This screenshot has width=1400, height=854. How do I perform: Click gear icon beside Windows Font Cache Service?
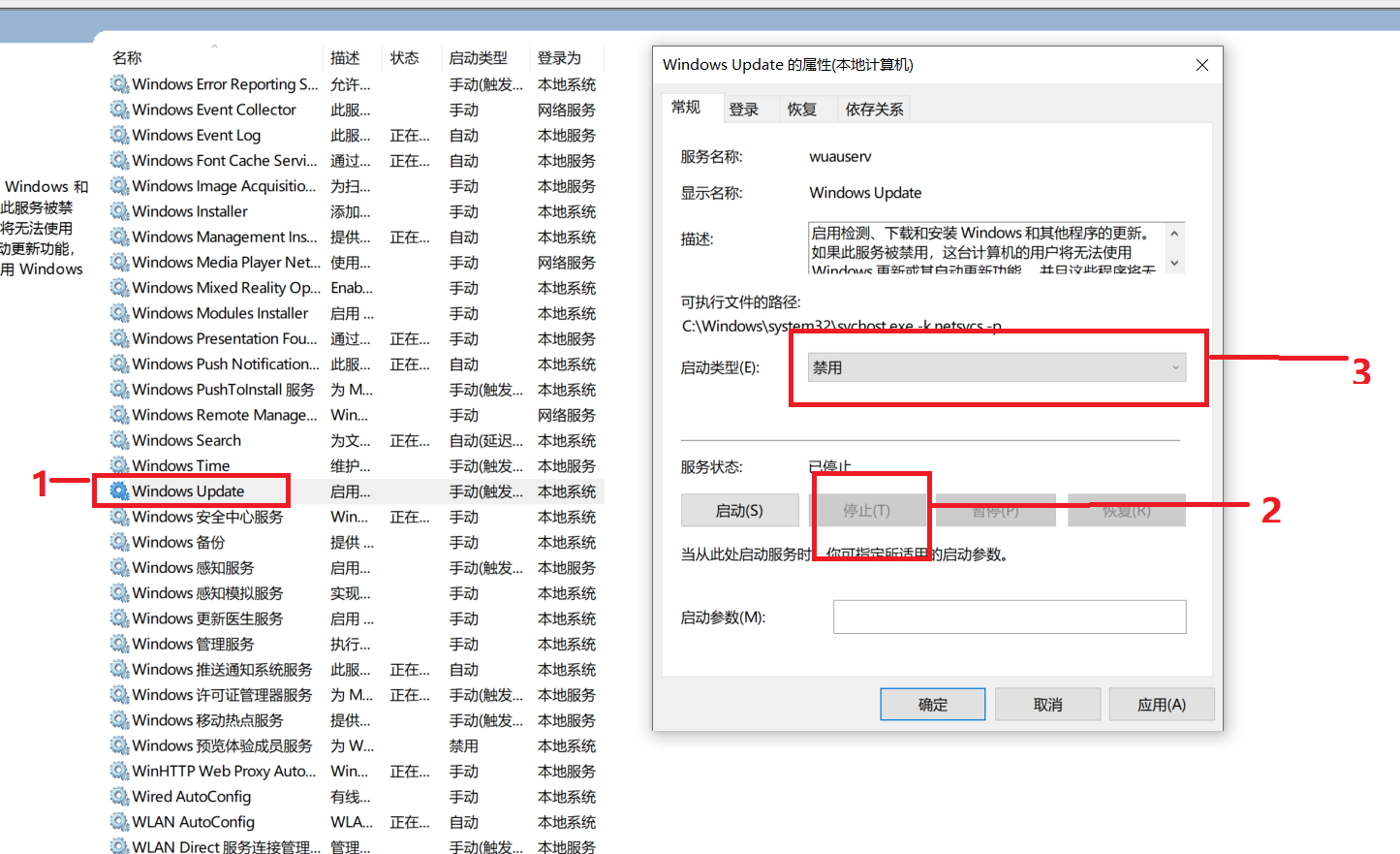pyautogui.click(x=119, y=160)
